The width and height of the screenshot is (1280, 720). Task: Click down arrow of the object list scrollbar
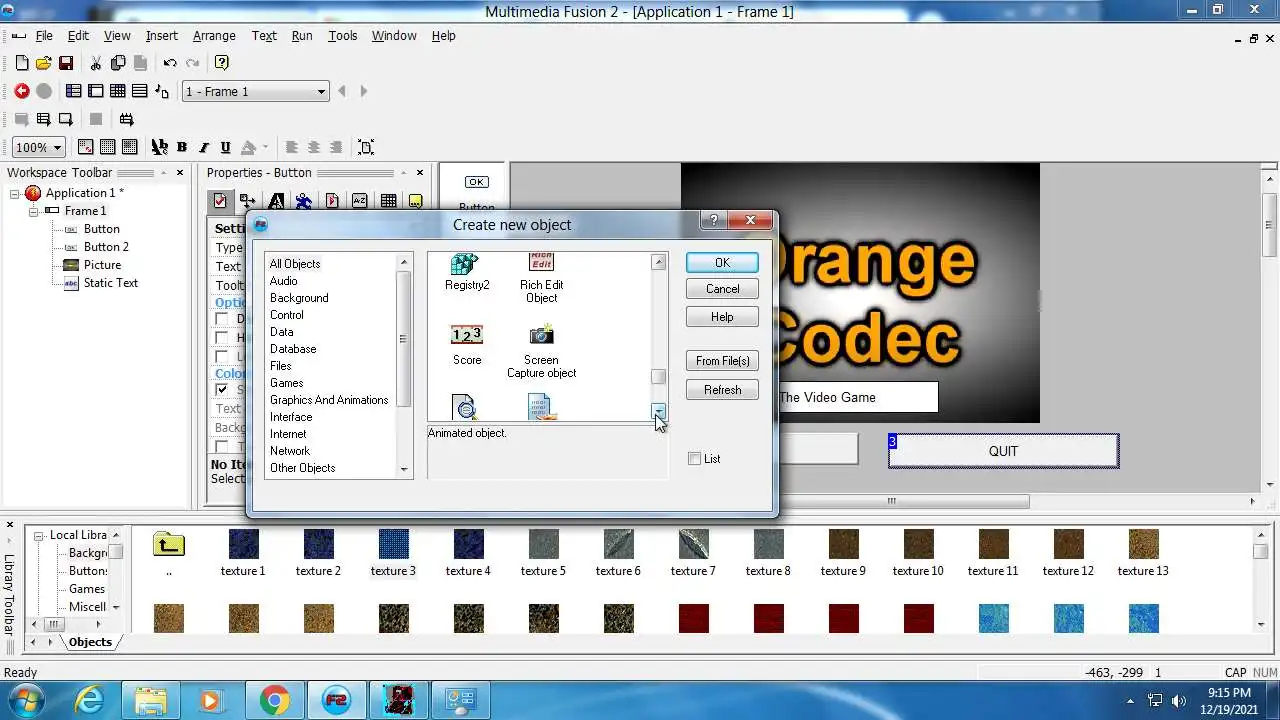pyautogui.click(x=658, y=412)
